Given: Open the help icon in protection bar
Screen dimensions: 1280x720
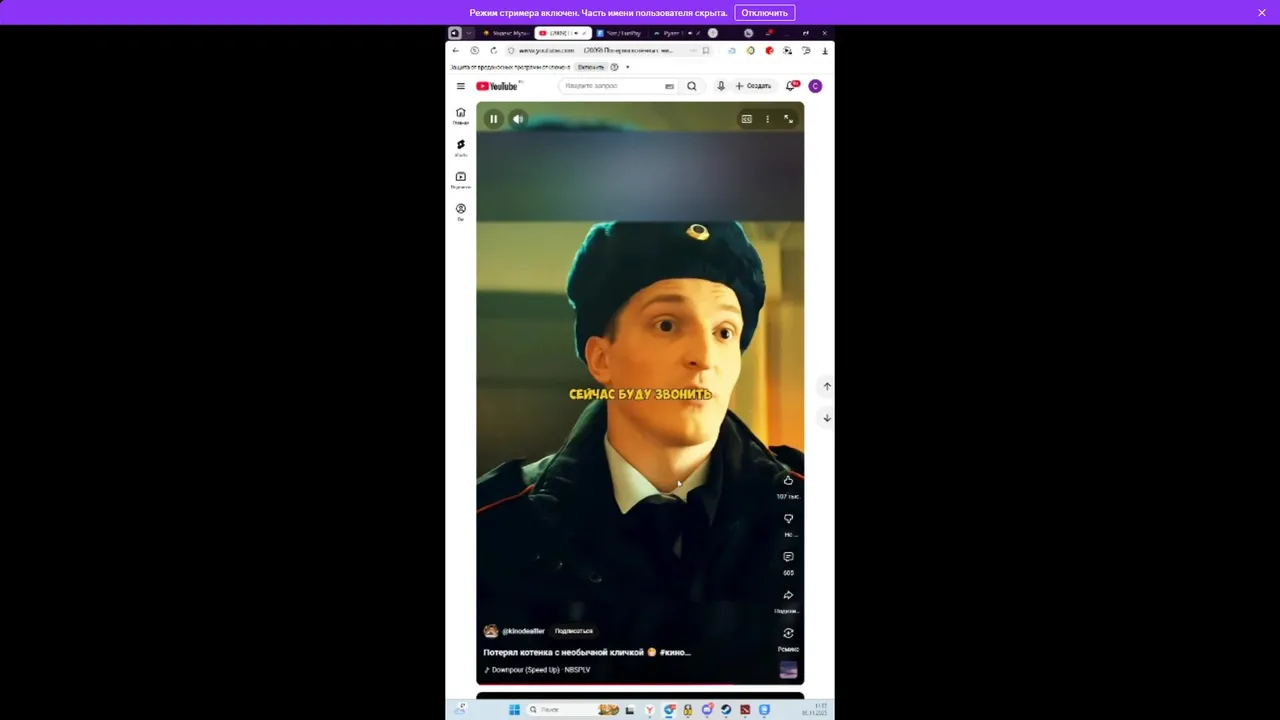Looking at the screenshot, I should click(x=614, y=67).
